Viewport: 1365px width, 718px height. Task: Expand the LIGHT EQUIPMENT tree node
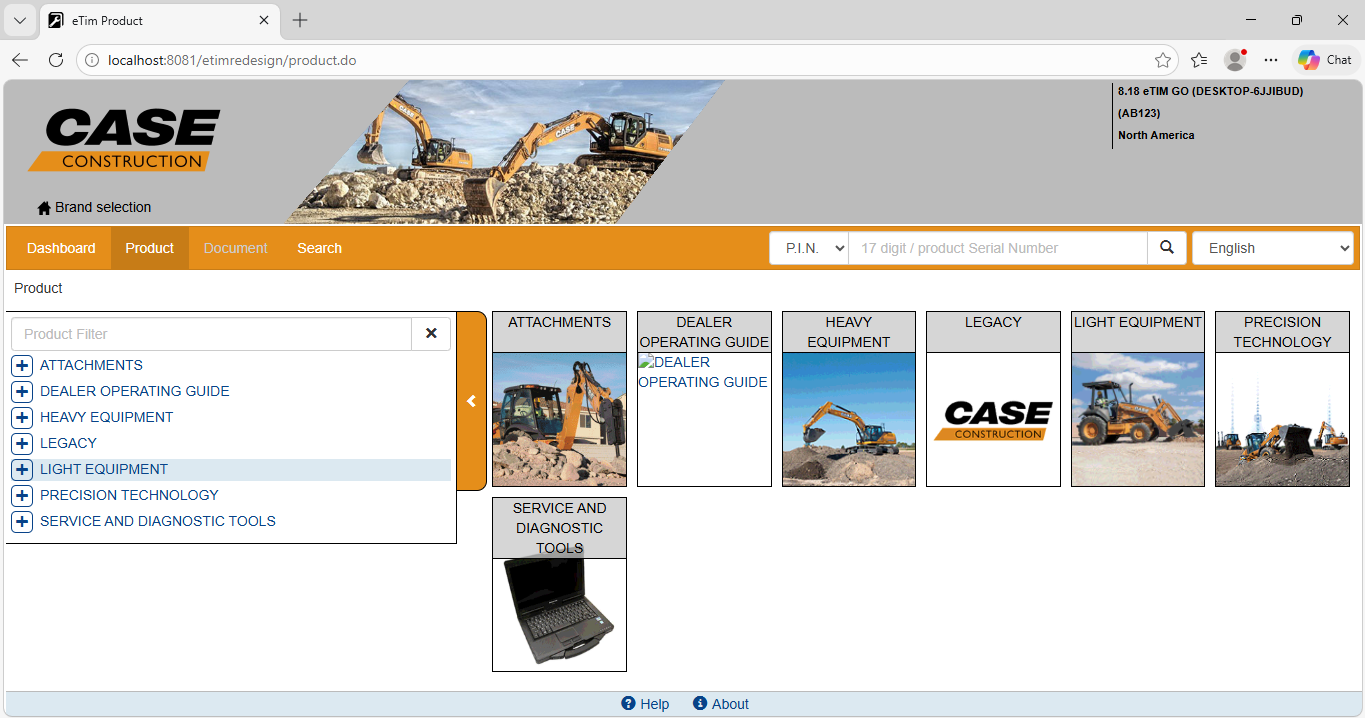coord(22,470)
